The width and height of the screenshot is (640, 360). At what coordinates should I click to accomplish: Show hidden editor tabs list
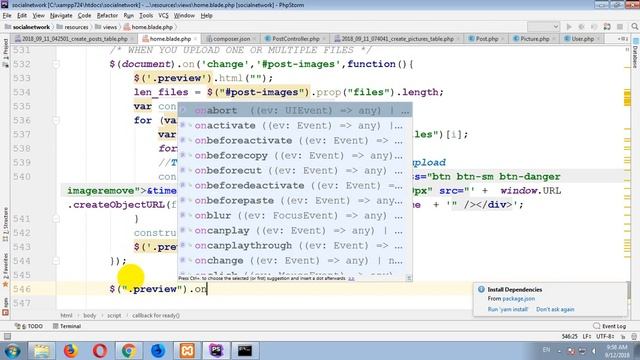click(x=622, y=39)
